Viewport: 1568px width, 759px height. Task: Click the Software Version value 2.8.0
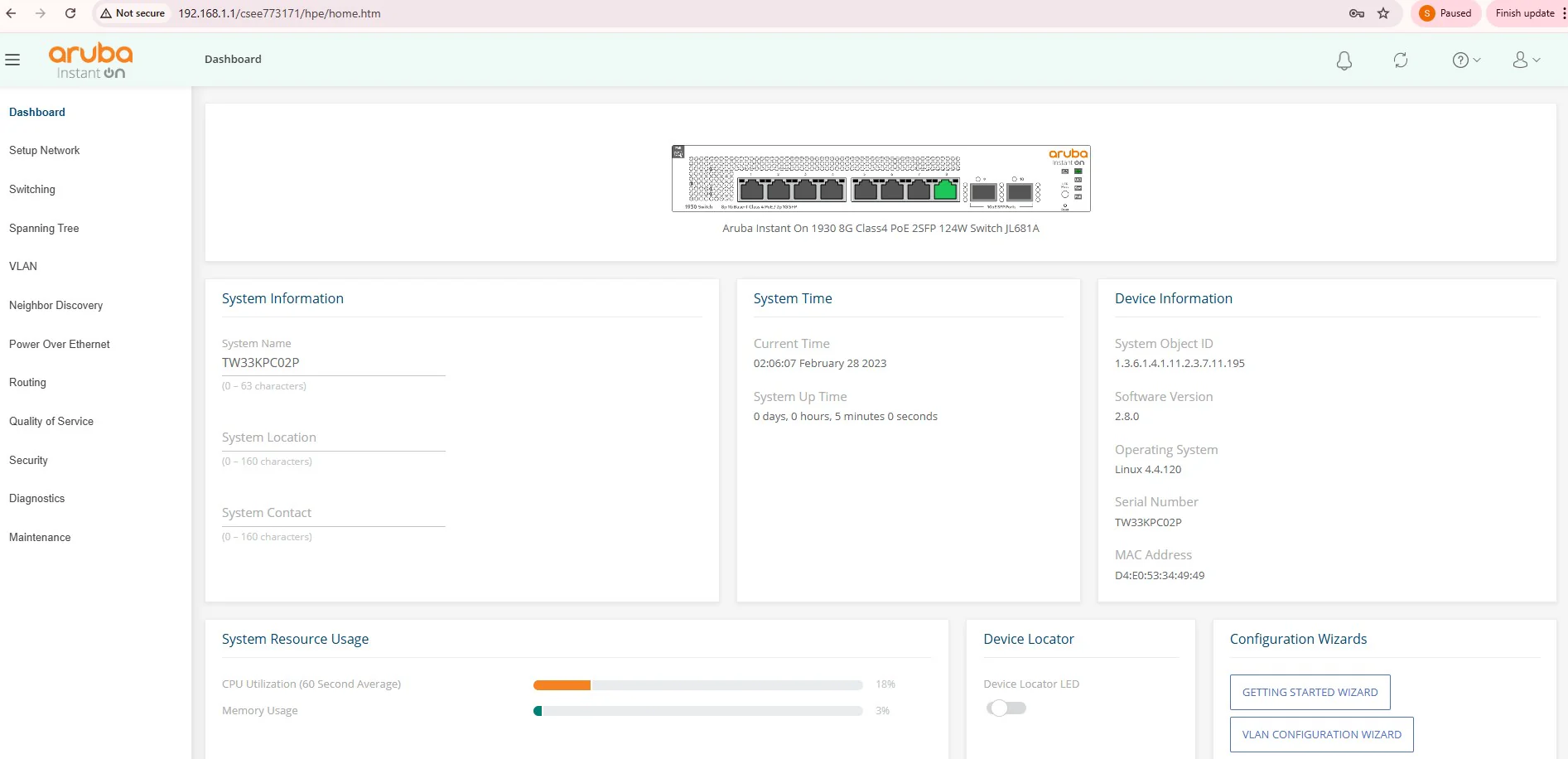[1127, 416]
